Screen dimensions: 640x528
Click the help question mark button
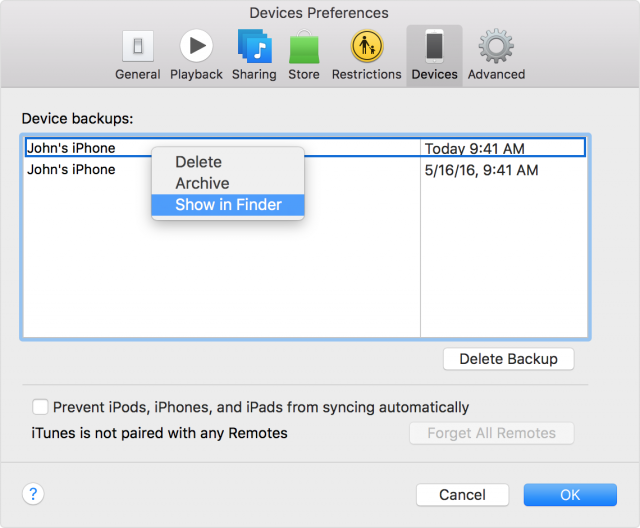coord(33,494)
